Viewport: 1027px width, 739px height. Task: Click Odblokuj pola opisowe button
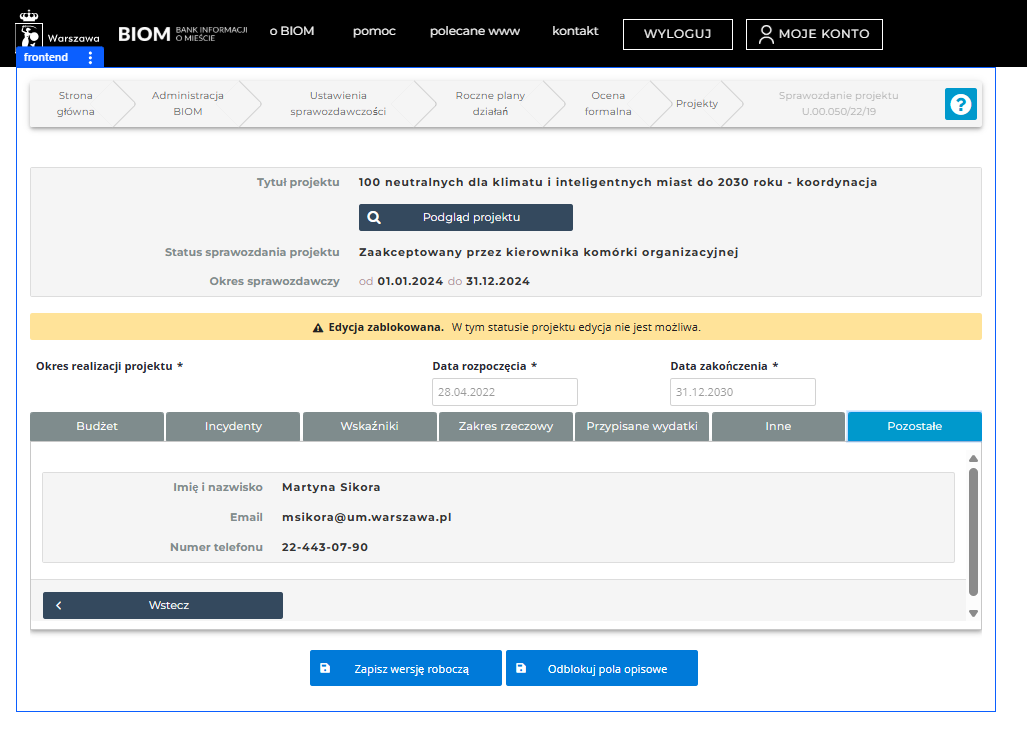tap(601, 668)
